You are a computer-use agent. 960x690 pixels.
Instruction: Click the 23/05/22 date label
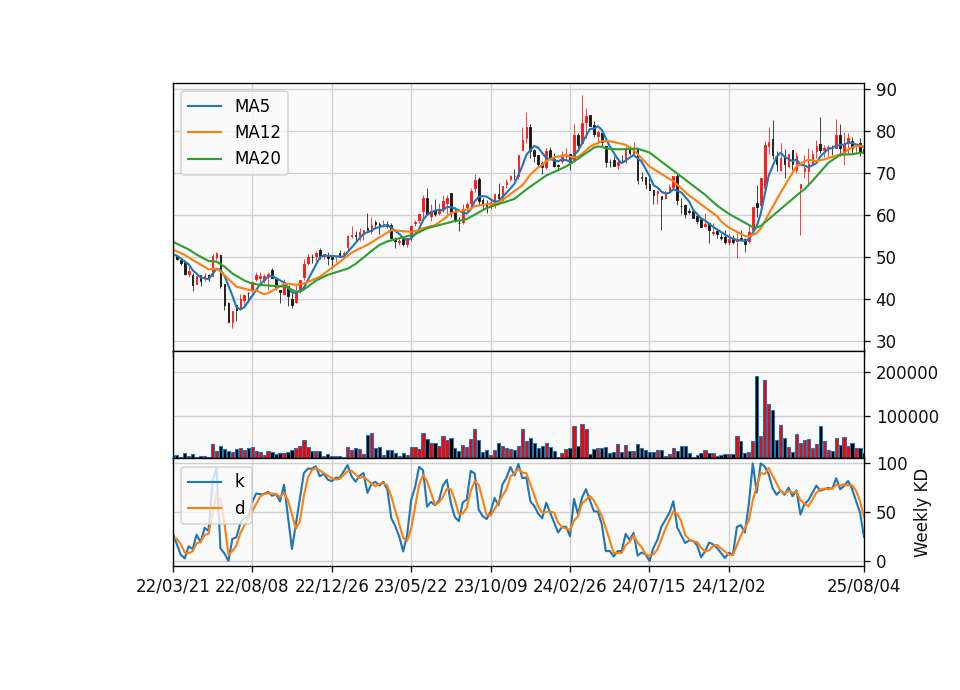(411, 586)
